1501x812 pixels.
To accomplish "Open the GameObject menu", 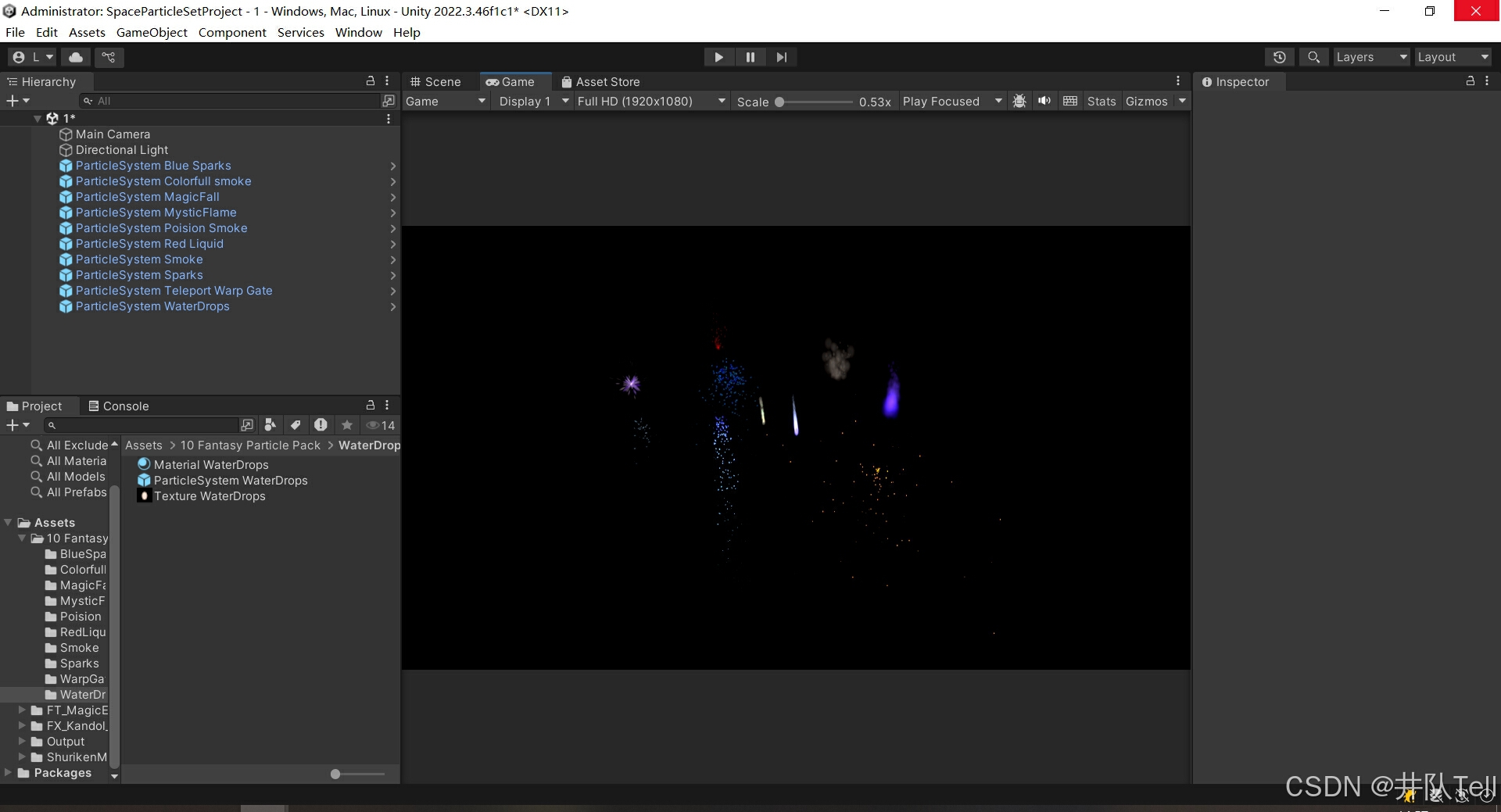I will click(152, 32).
